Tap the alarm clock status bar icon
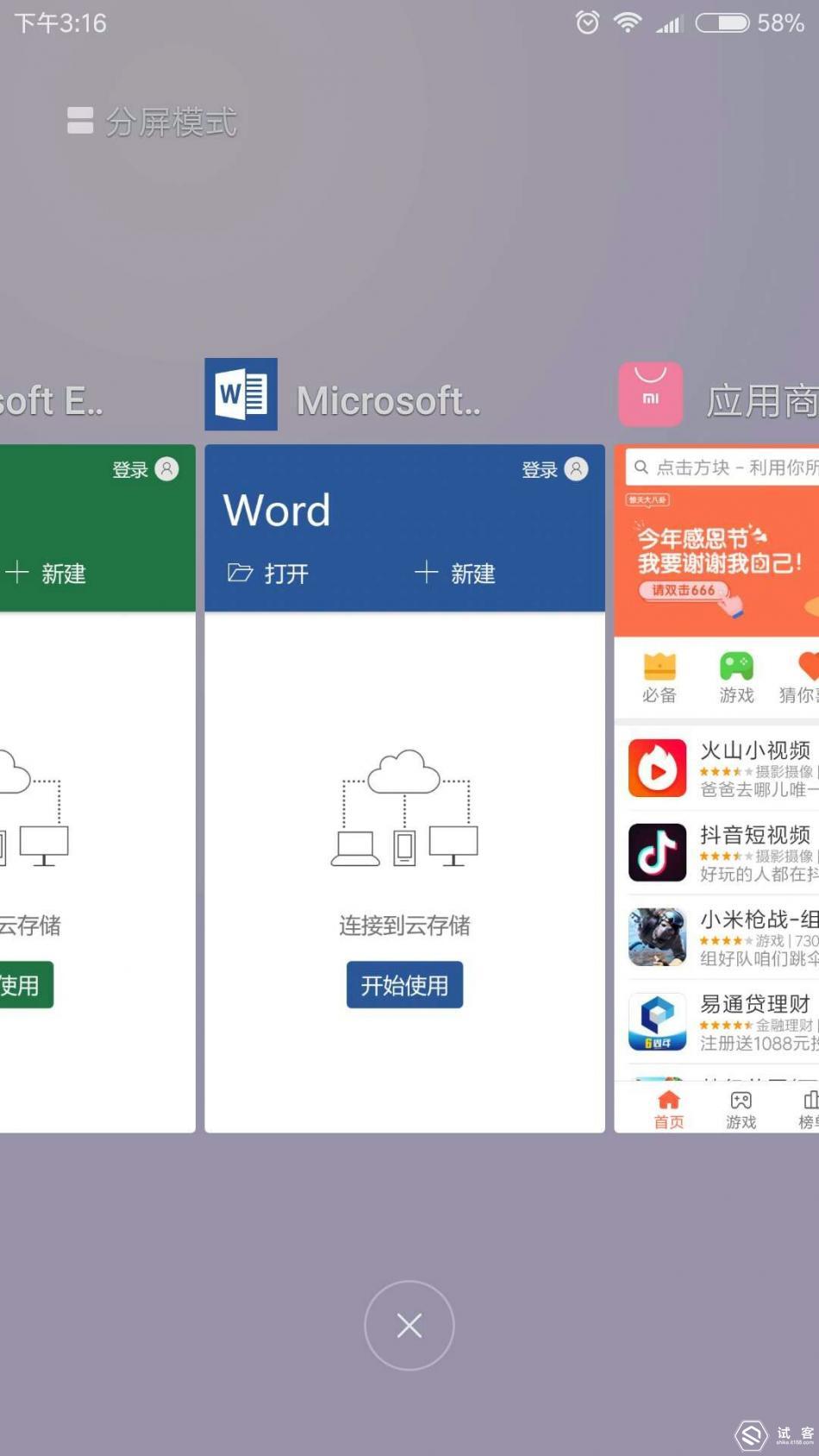The image size is (819, 1456). (x=587, y=22)
